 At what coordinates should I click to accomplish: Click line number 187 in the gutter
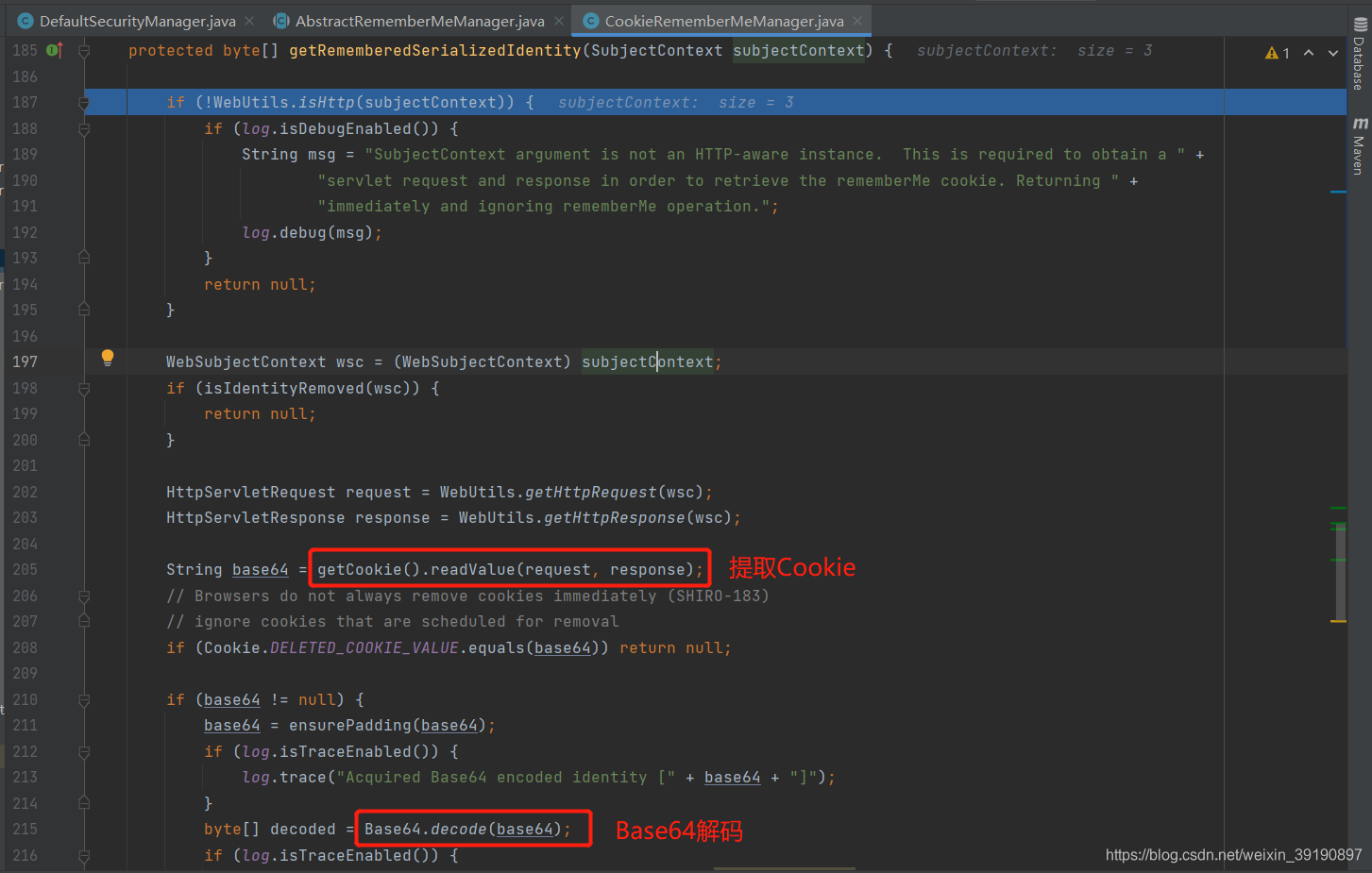(25, 102)
